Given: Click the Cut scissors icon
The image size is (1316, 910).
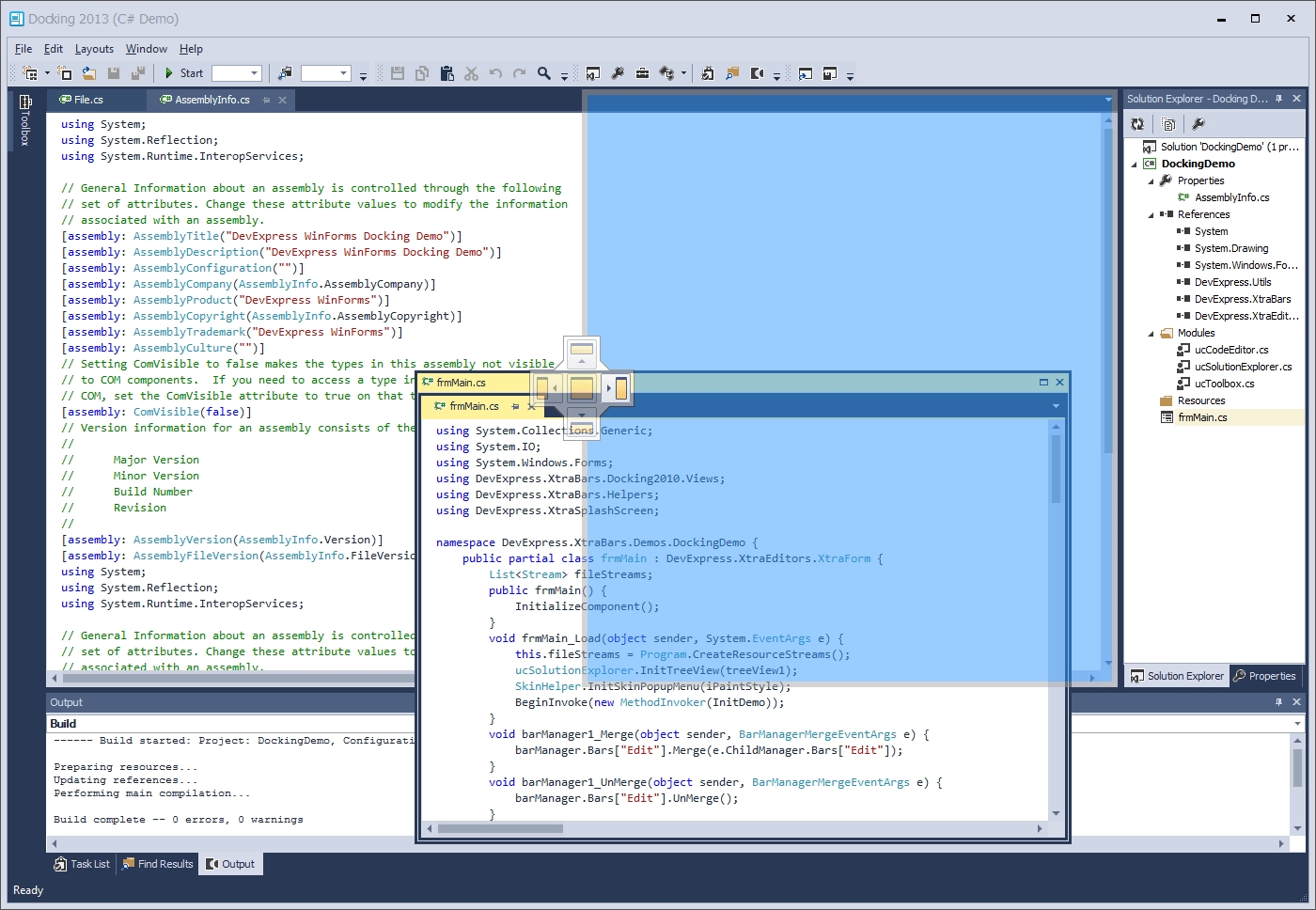Looking at the screenshot, I should [471, 73].
